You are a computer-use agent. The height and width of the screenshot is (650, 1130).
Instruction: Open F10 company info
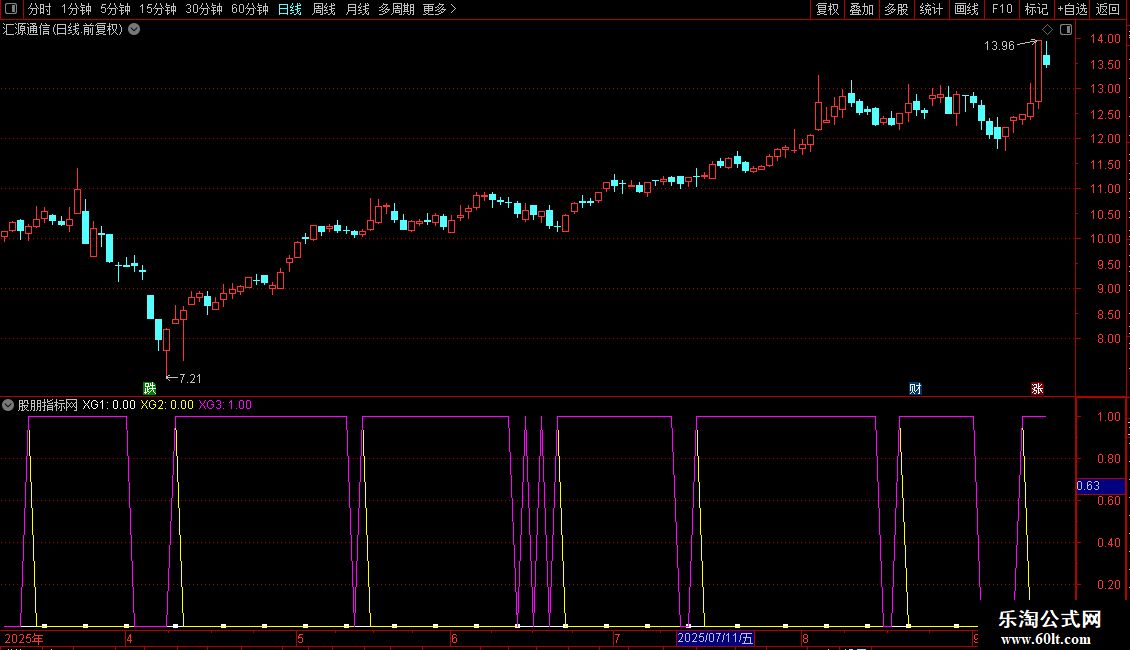tap(1002, 9)
